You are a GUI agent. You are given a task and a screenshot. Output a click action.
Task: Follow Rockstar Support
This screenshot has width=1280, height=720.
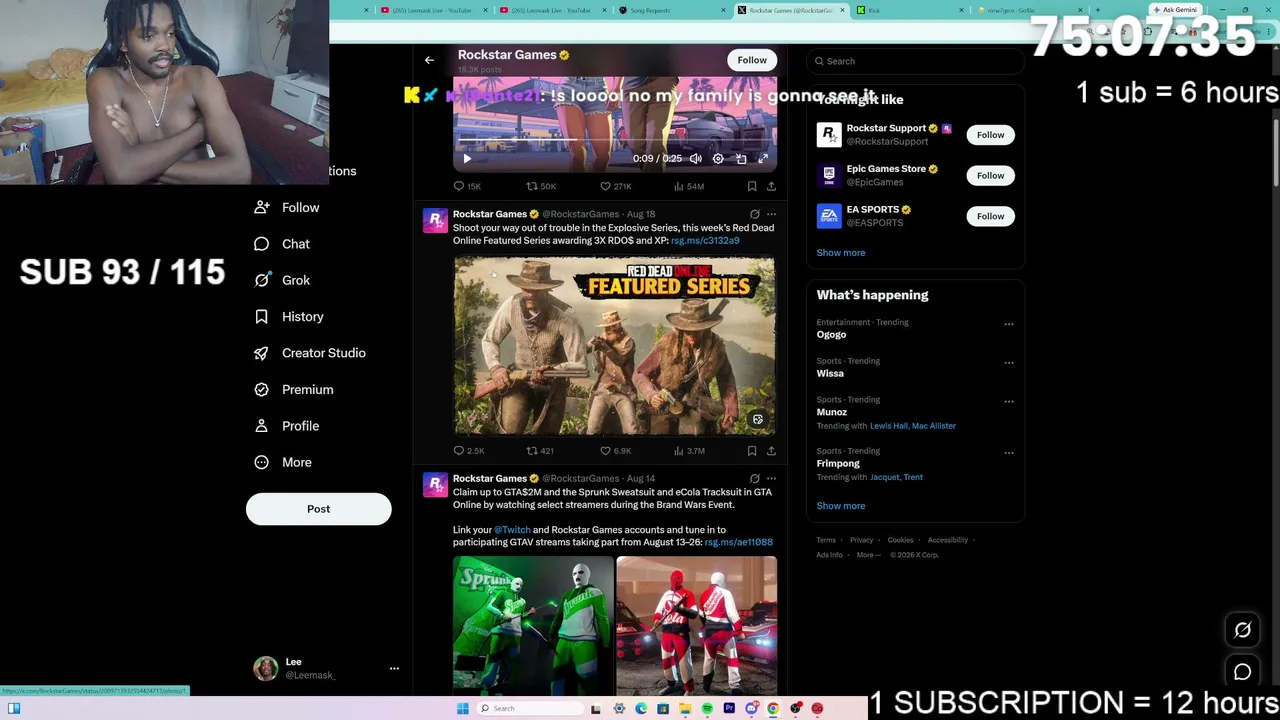[990, 135]
